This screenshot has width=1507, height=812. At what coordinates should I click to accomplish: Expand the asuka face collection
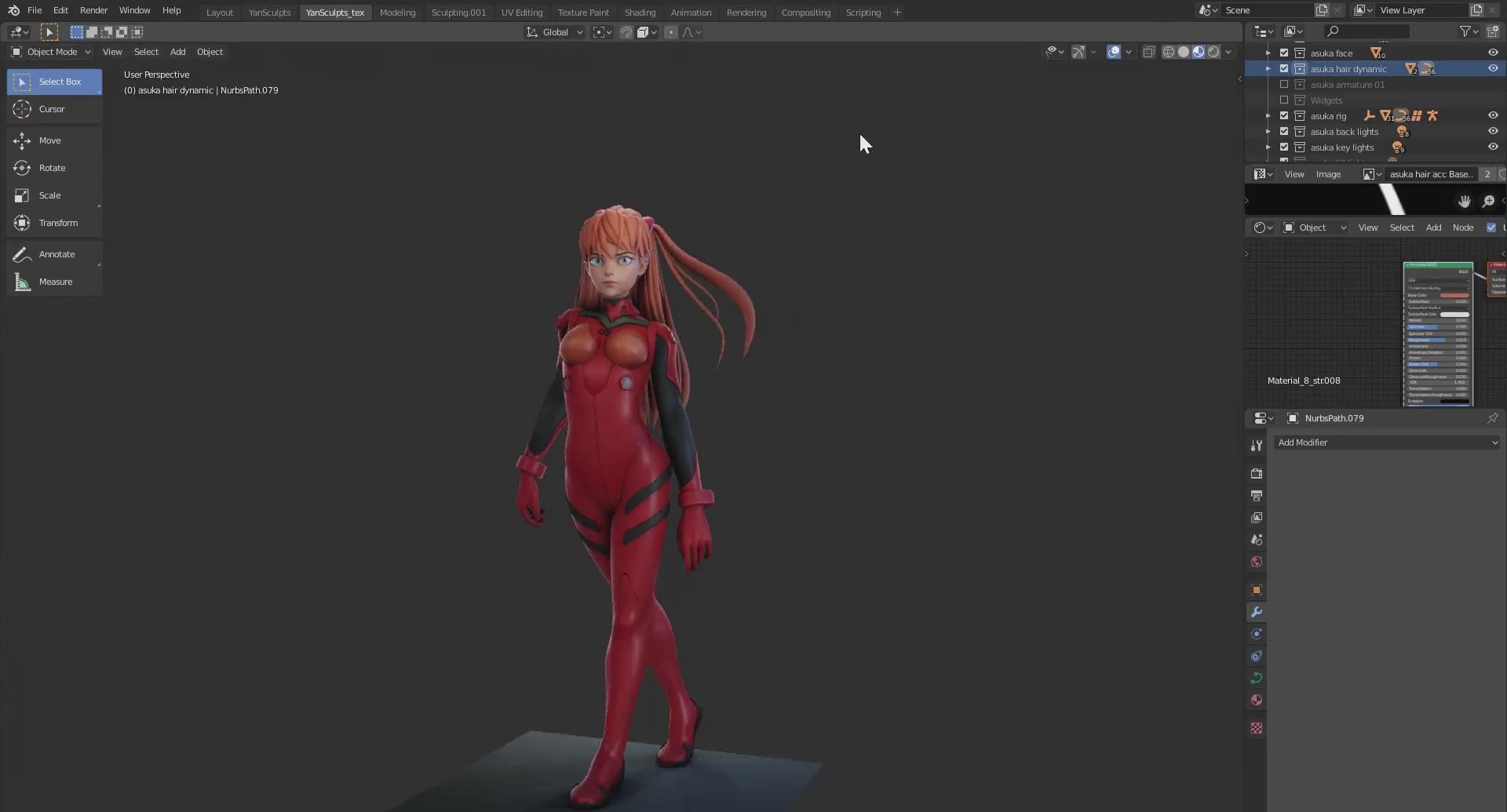[1268, 53]
